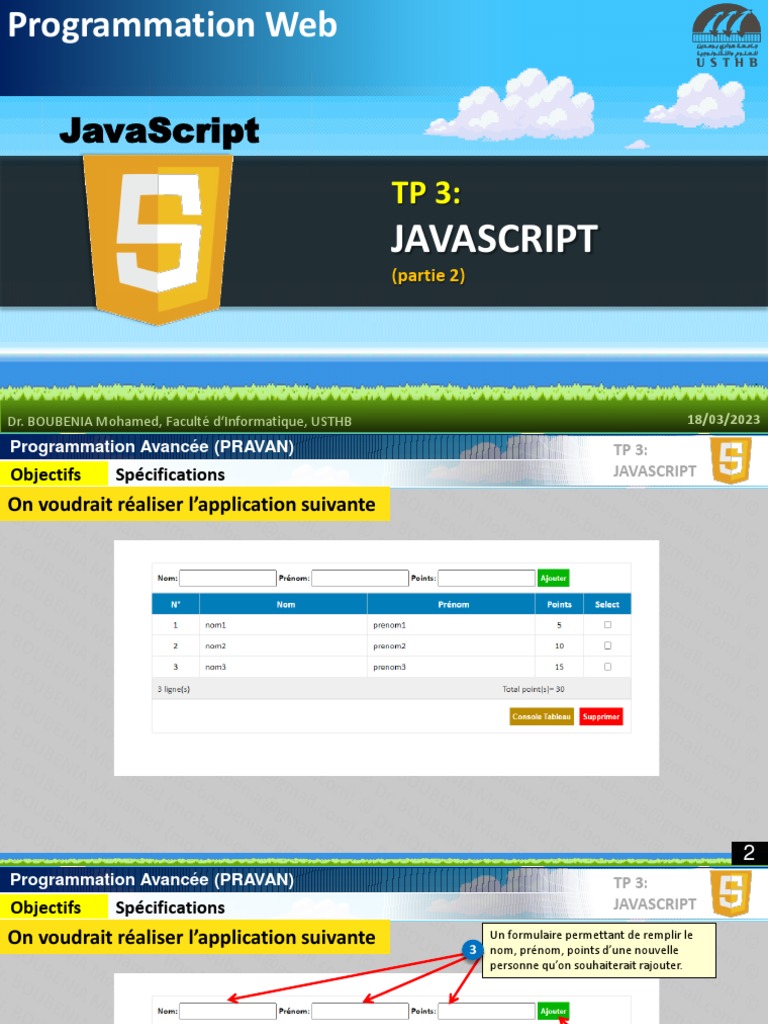Click the large JavaScript shield logo on title slide
Screen dimensions: 768x1024
[158, 238]
